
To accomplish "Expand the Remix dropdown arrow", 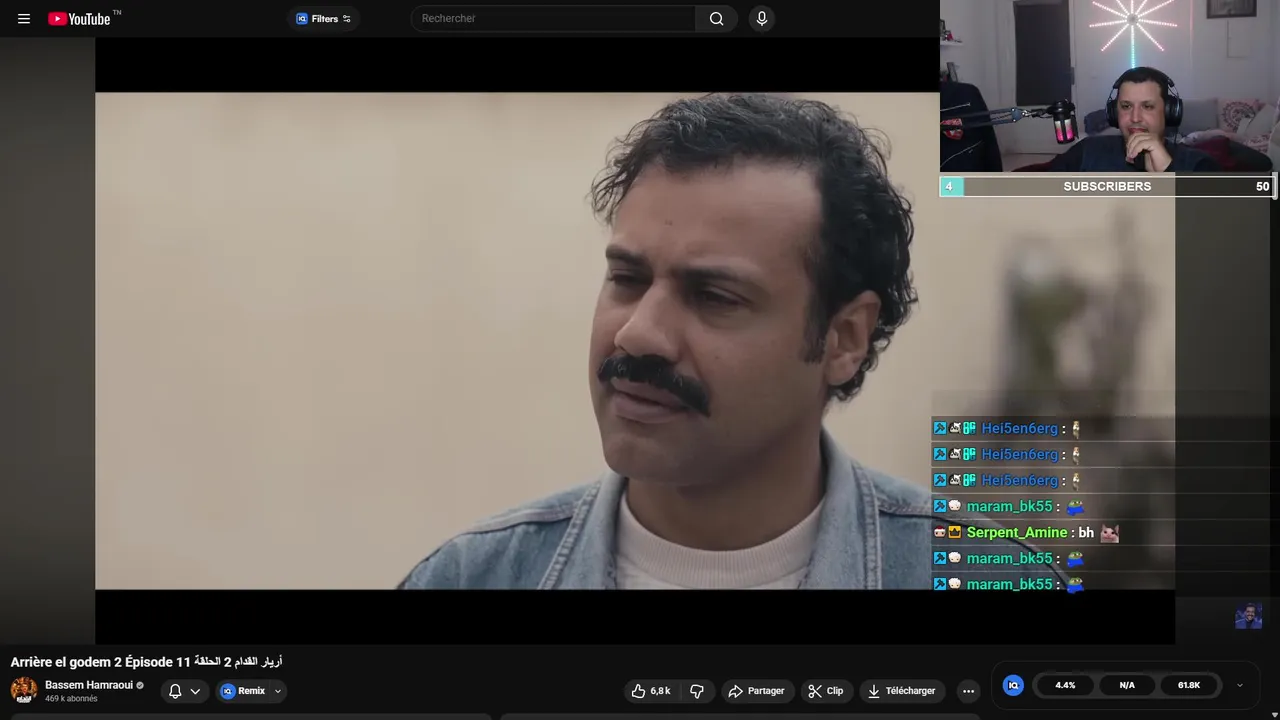I will pyautogui.click(x=278, y=691).
